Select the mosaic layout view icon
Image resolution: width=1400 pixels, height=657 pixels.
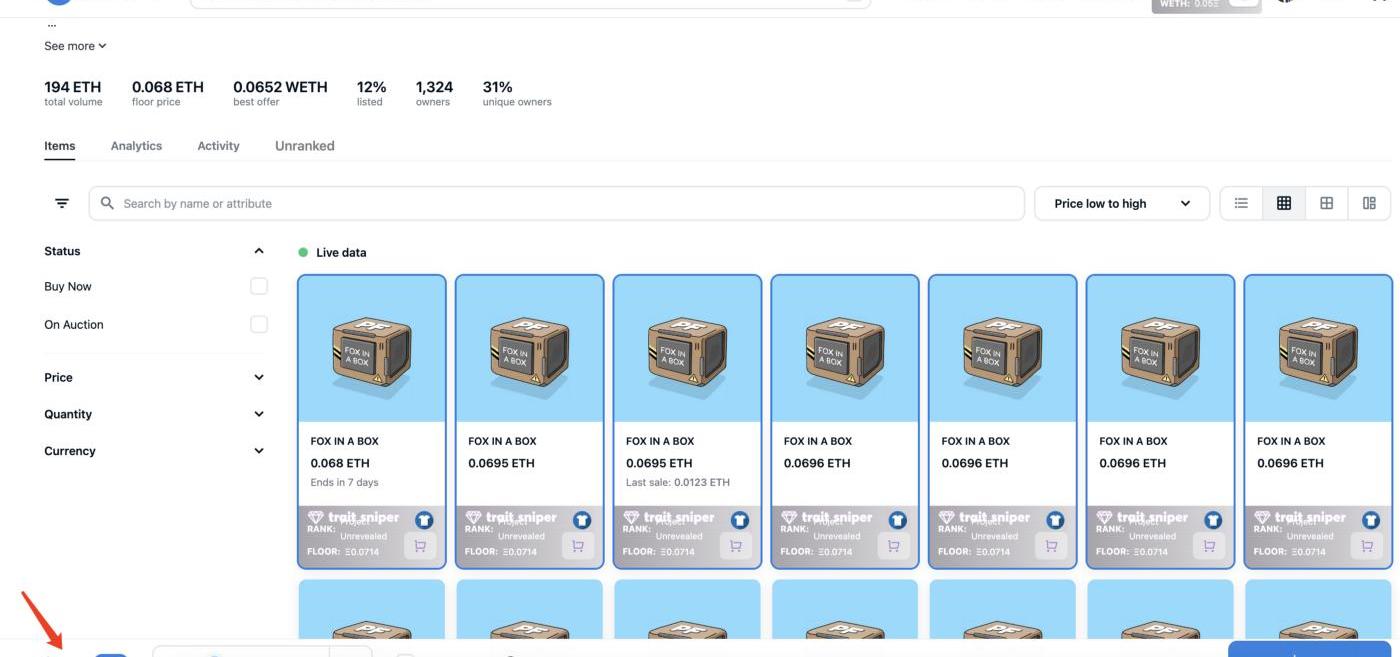click(x=1369, y=203)
